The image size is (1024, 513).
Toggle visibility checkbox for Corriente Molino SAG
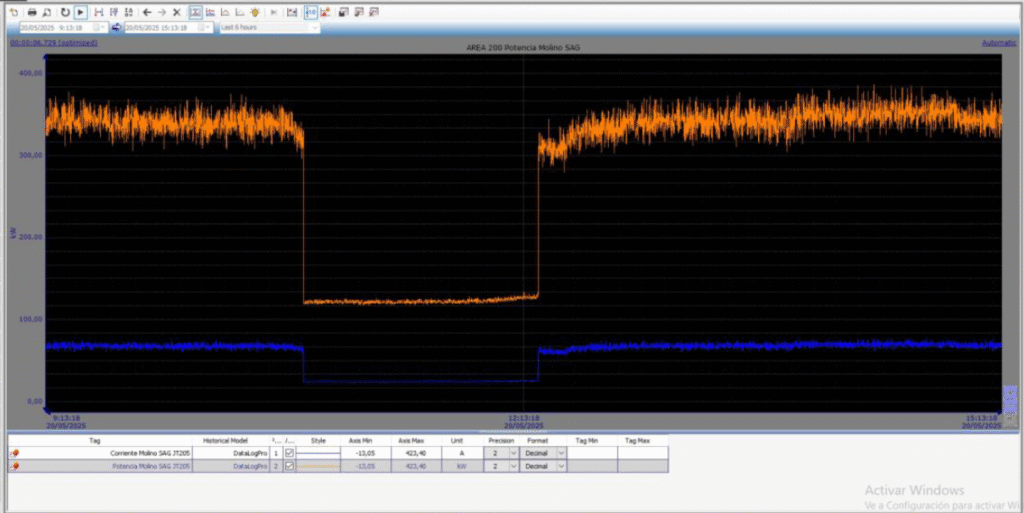(289, 453)
